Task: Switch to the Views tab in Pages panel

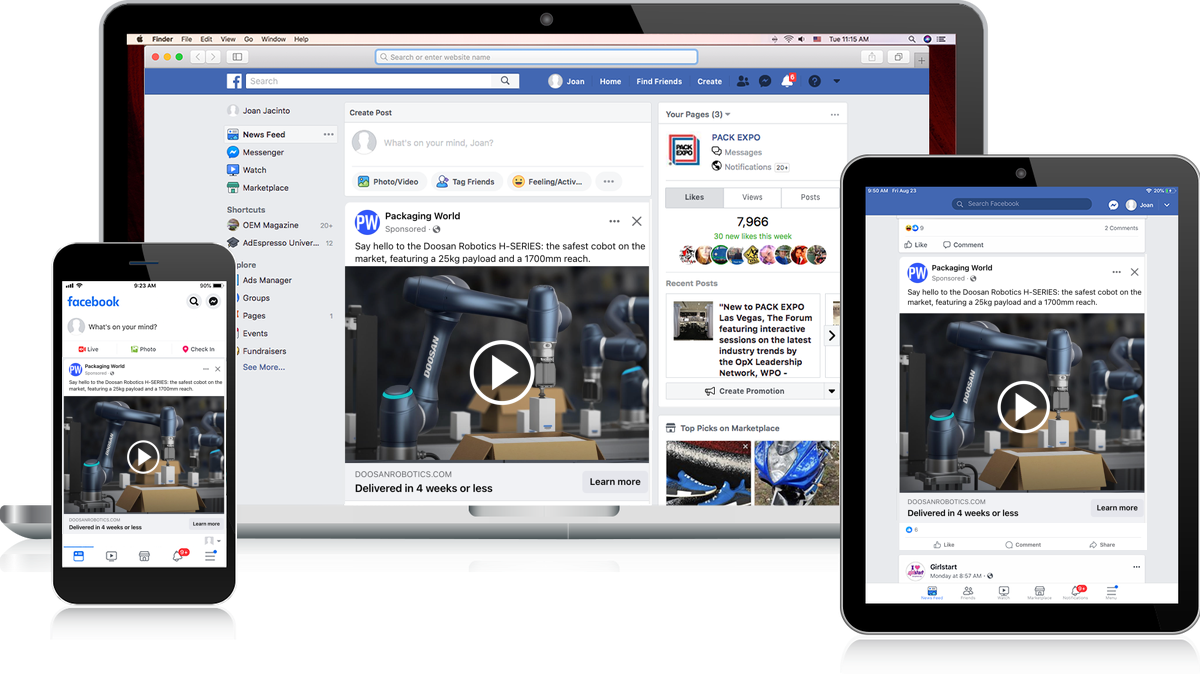Action: (x=752, y=197)
